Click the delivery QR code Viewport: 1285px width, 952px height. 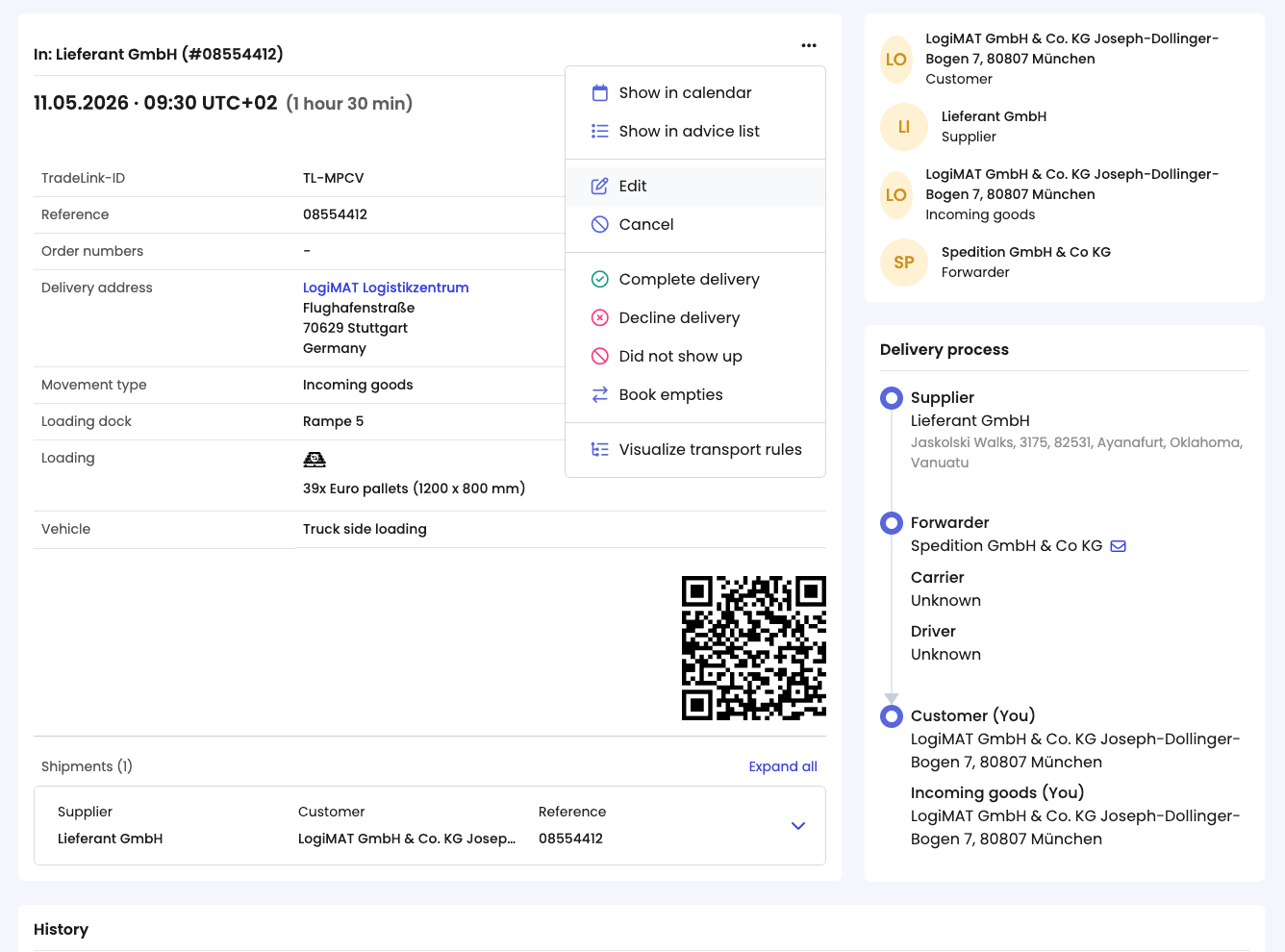tap(754, 648)
